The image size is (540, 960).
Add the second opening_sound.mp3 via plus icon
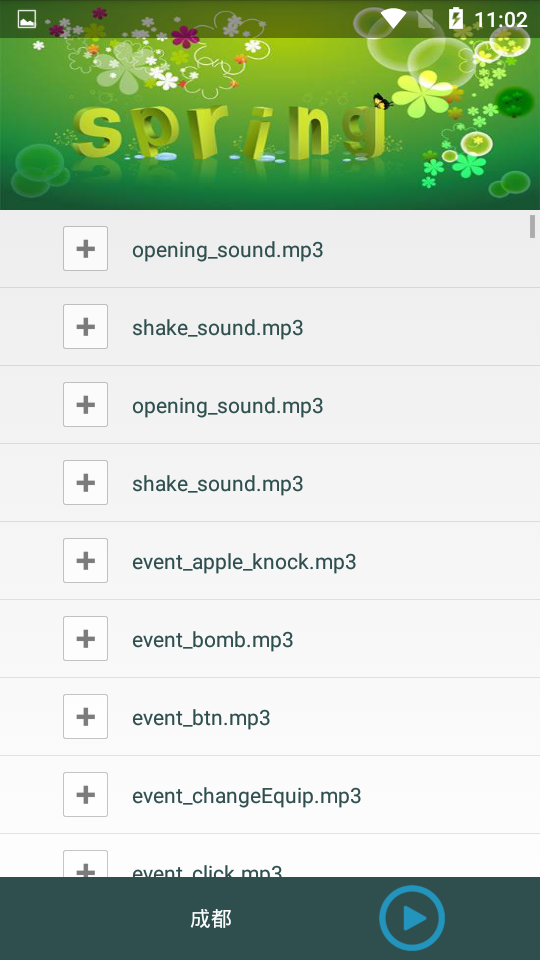[85, 405]
